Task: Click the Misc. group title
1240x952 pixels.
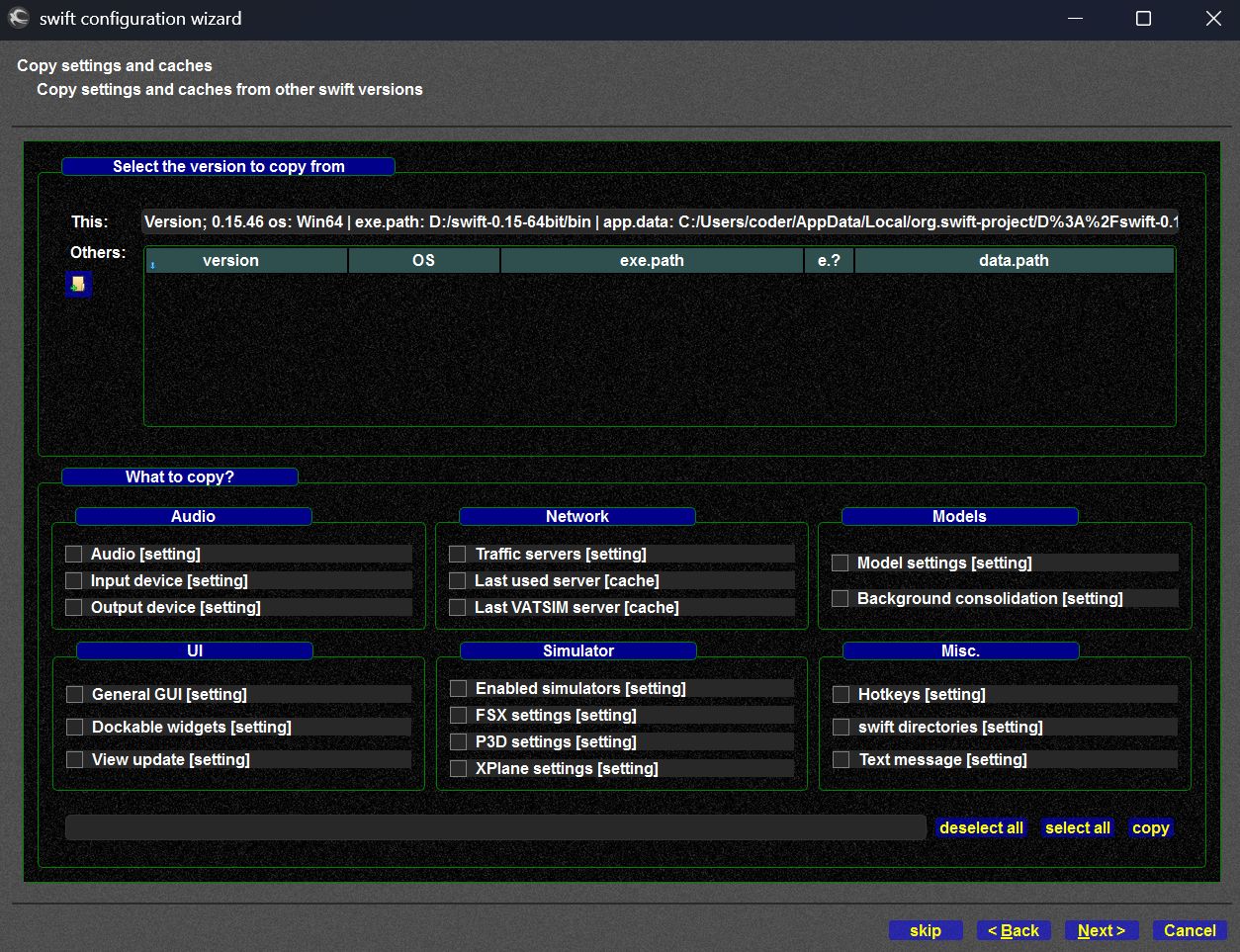Action: click(x=961, y=650)
